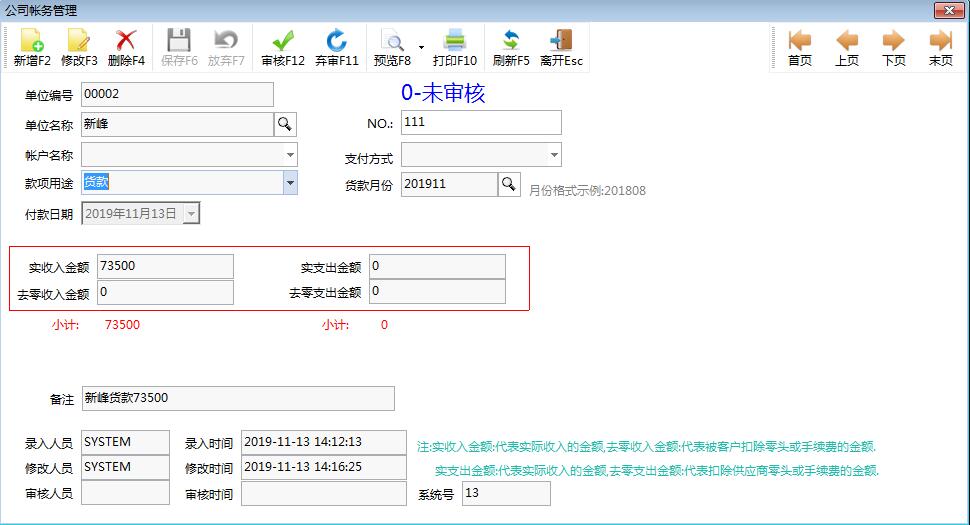Click the green 注:实收入金额 note line
This screenshot has height=525, width=970.
coord(646,446)
